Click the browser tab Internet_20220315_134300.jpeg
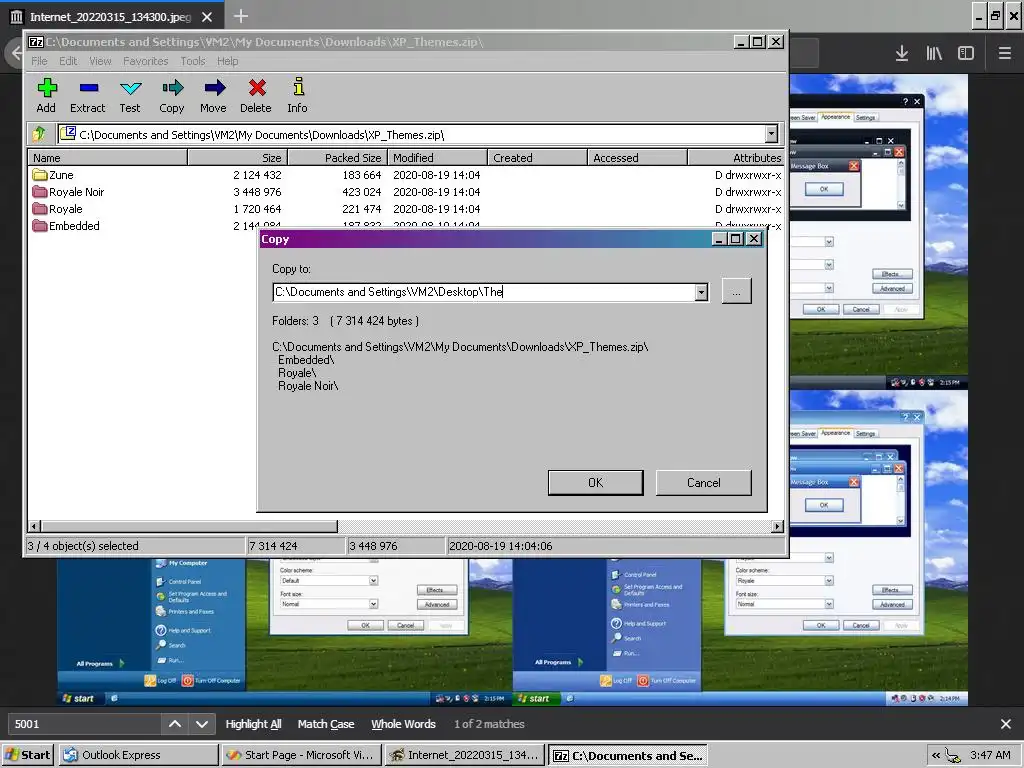 point(108,16)
